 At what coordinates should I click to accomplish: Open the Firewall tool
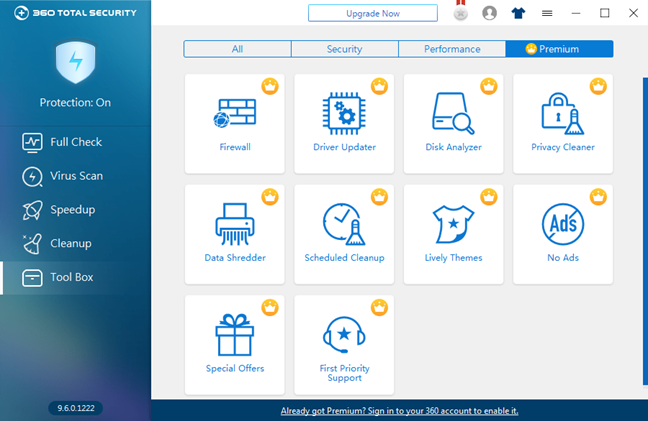pos(235,124)
